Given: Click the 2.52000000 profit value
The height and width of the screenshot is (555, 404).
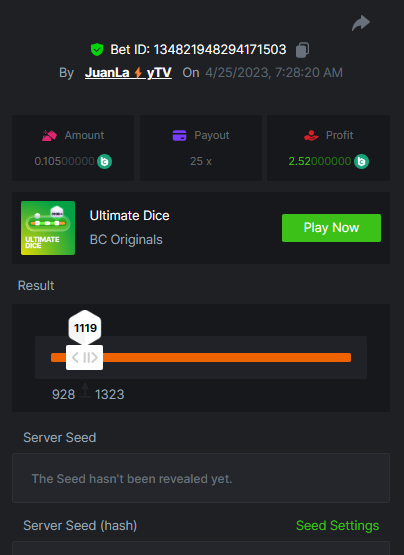Looking at the screenshot, I should coord(320,161).
